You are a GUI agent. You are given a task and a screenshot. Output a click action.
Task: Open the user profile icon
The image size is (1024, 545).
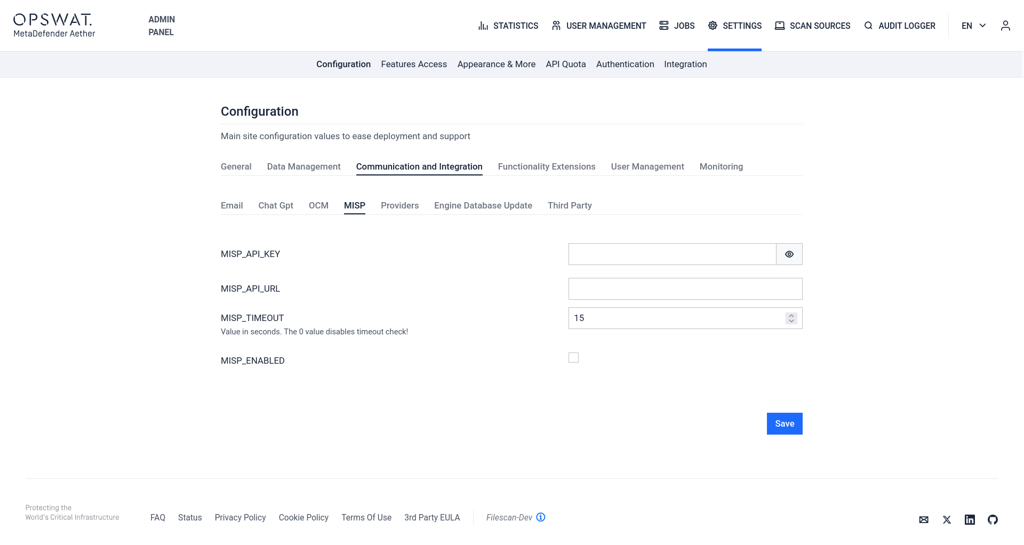click(x=1005, y=26)
